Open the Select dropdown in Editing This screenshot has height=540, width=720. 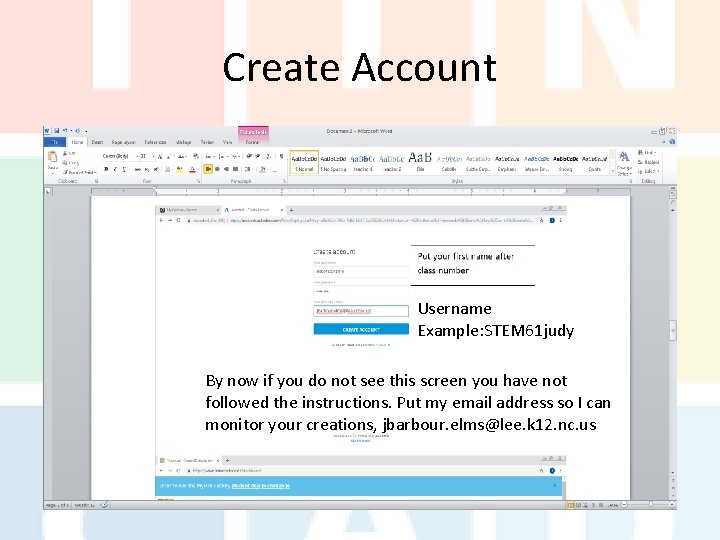click(648, 171)
